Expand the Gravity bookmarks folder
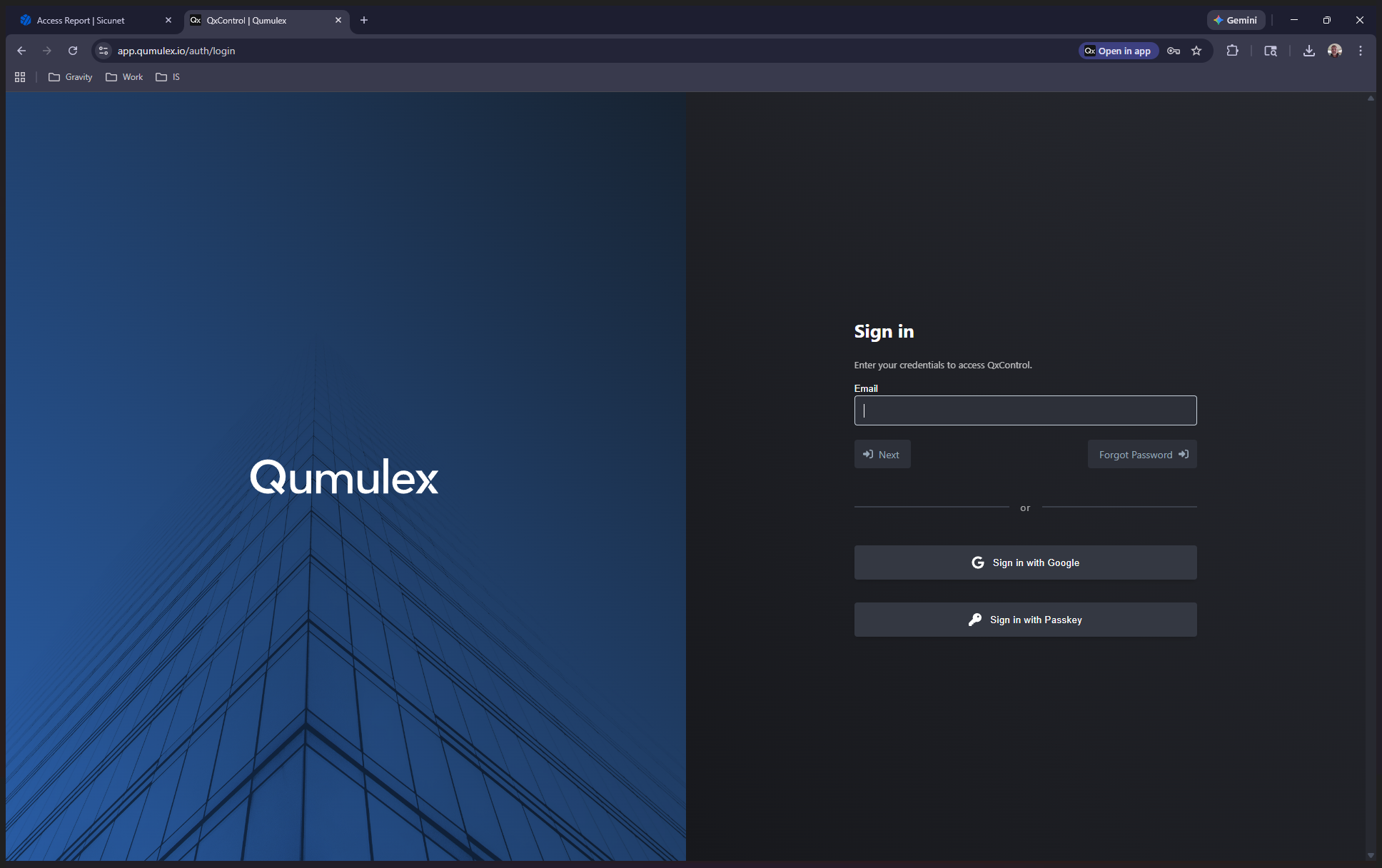 [x=71, y=77]
